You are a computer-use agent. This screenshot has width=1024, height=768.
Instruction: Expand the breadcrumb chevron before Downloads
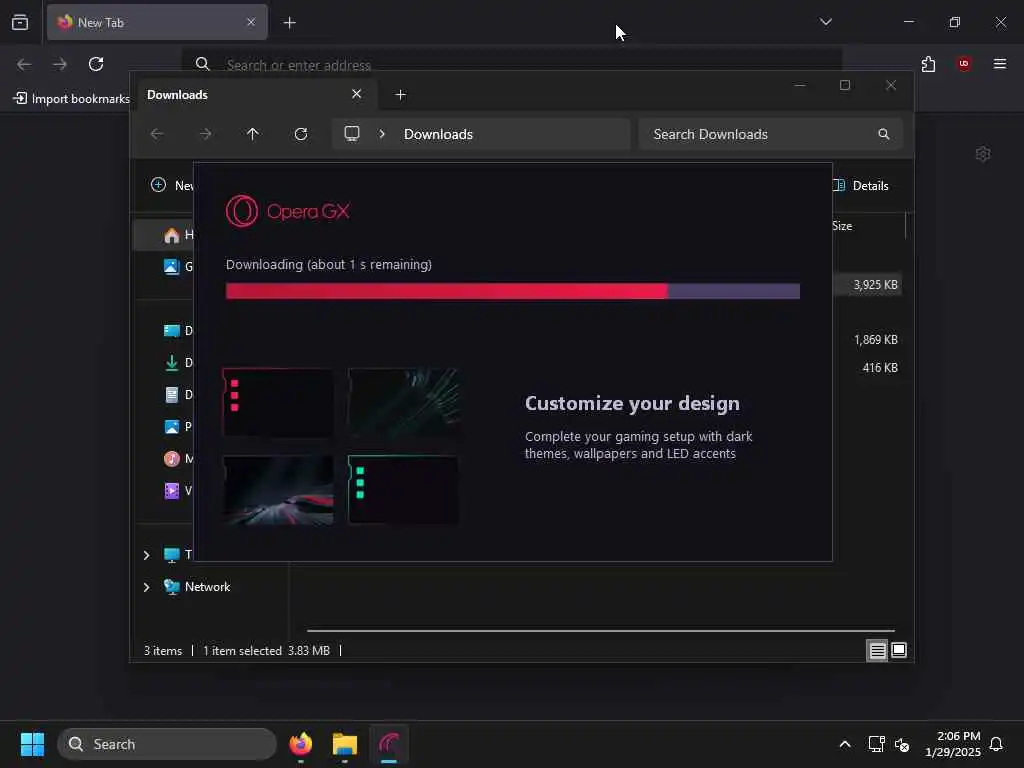pos(382,134)
